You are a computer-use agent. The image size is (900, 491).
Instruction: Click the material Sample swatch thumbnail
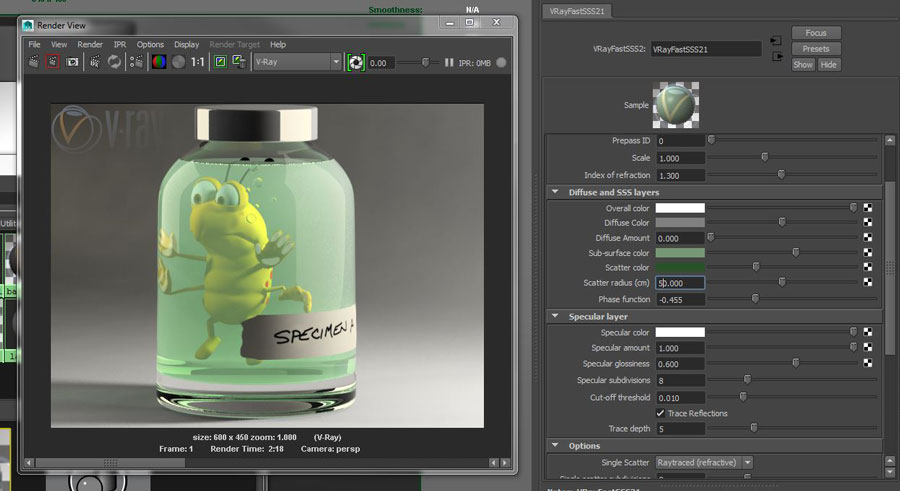click(x=676, y=105)
